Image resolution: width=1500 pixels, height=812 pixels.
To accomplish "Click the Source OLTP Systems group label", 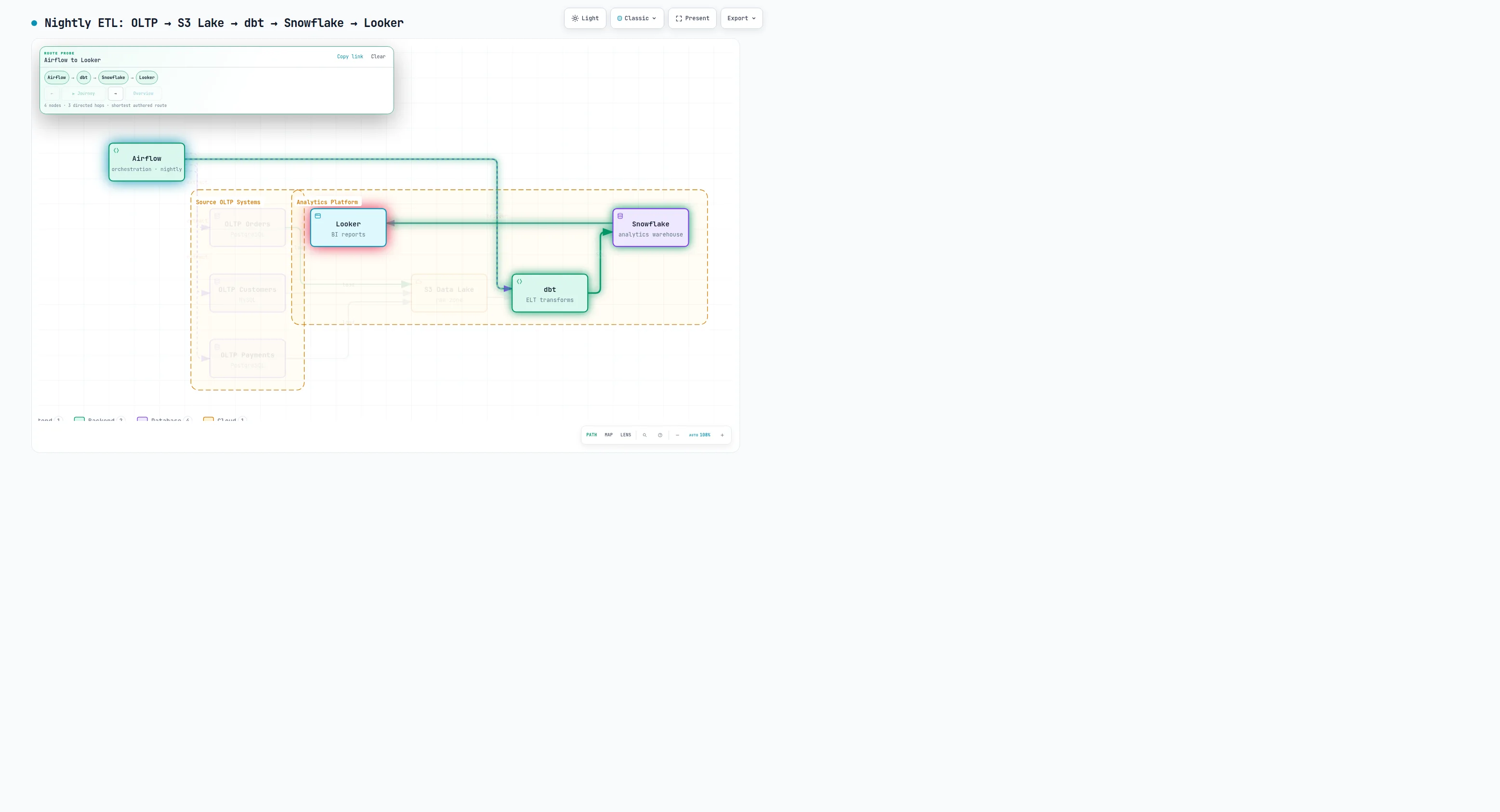I will pos(228,202).
